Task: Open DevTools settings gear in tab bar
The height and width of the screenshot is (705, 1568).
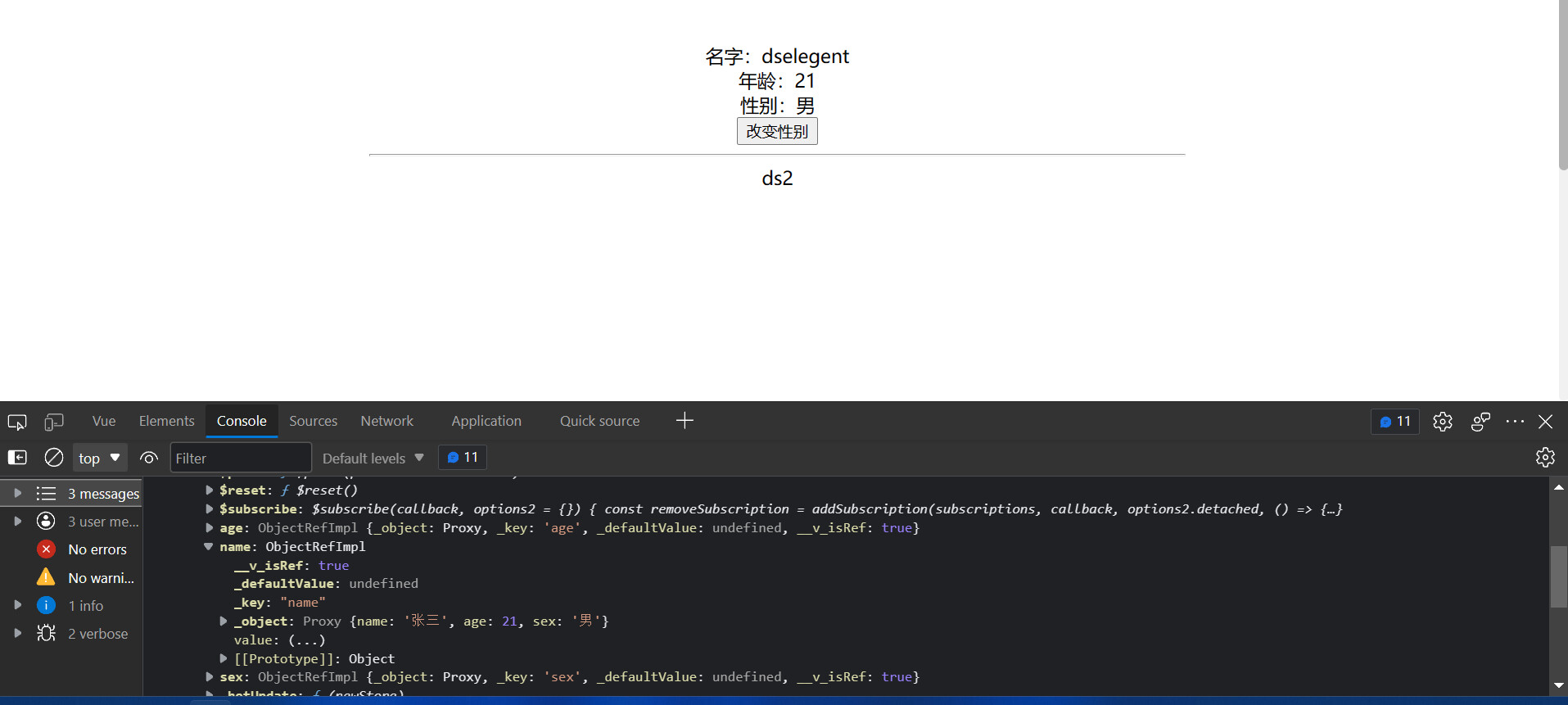Action: pos(1443,422)
